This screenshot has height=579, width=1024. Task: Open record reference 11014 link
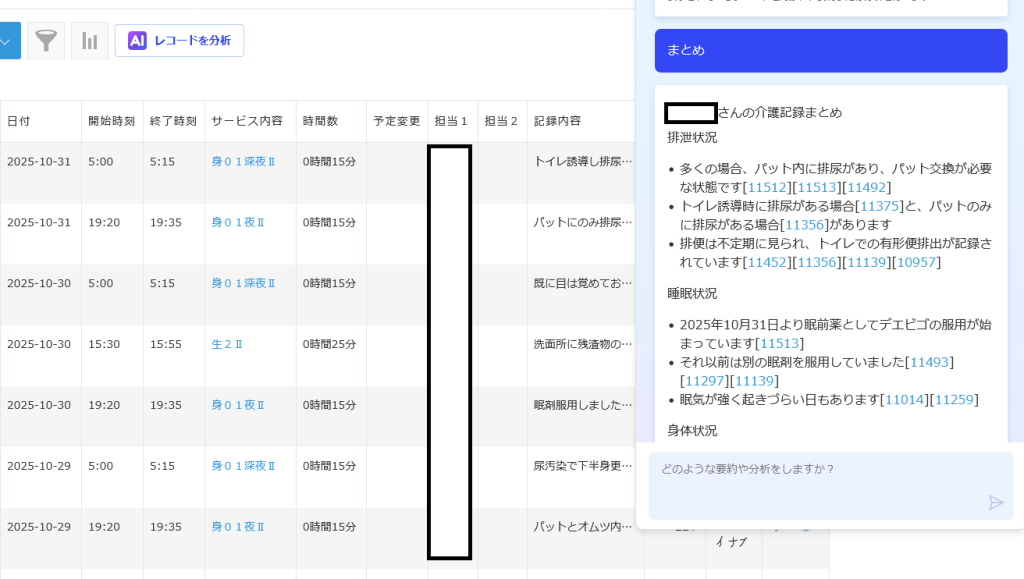pos(904,400)
